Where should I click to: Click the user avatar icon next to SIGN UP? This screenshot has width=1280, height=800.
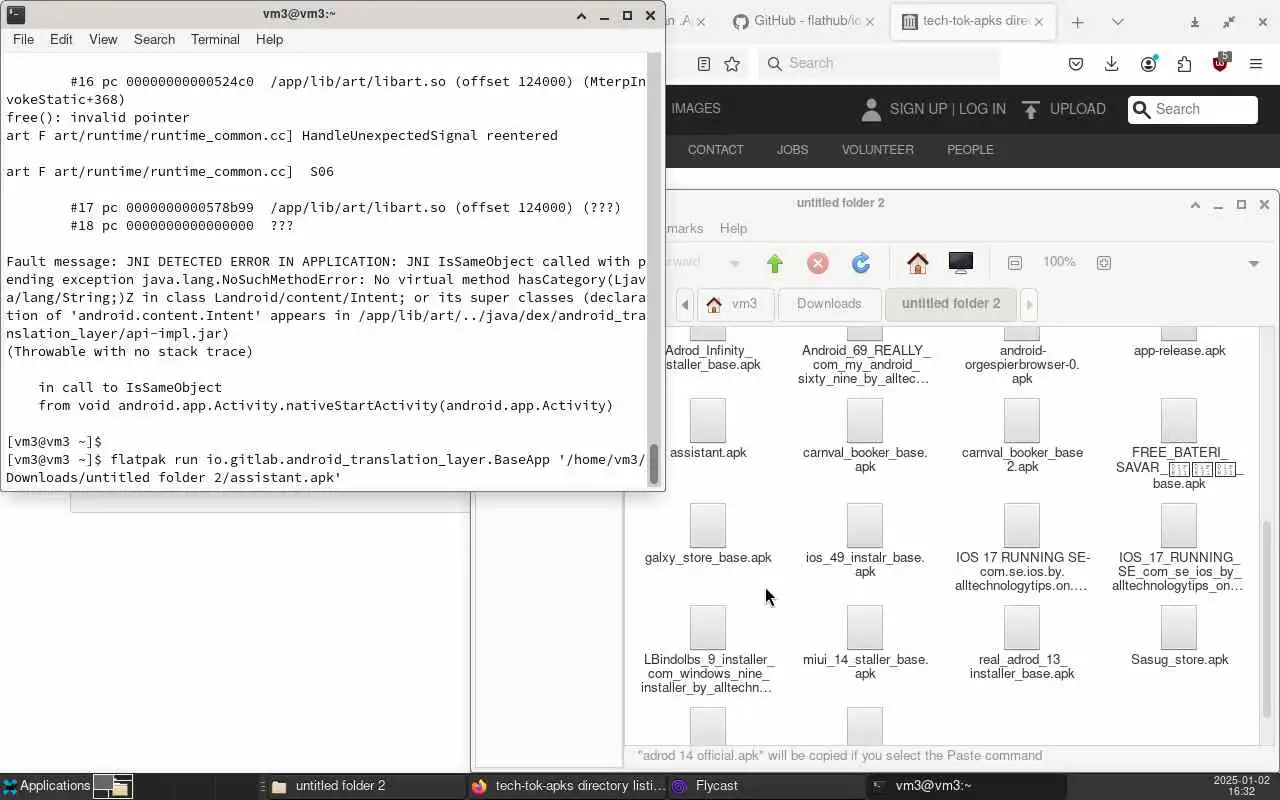[870, 109]
